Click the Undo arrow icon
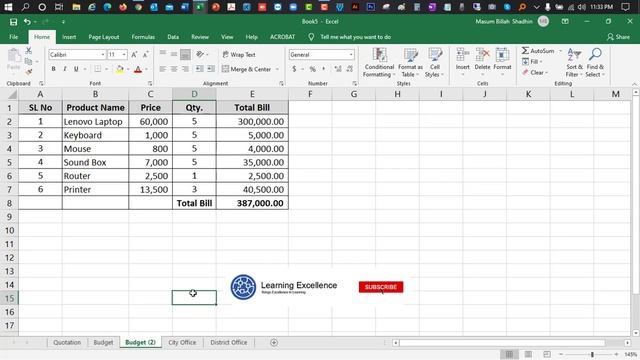Image resolution: width=640 pixels, height=360 pixels. (27, 22)
